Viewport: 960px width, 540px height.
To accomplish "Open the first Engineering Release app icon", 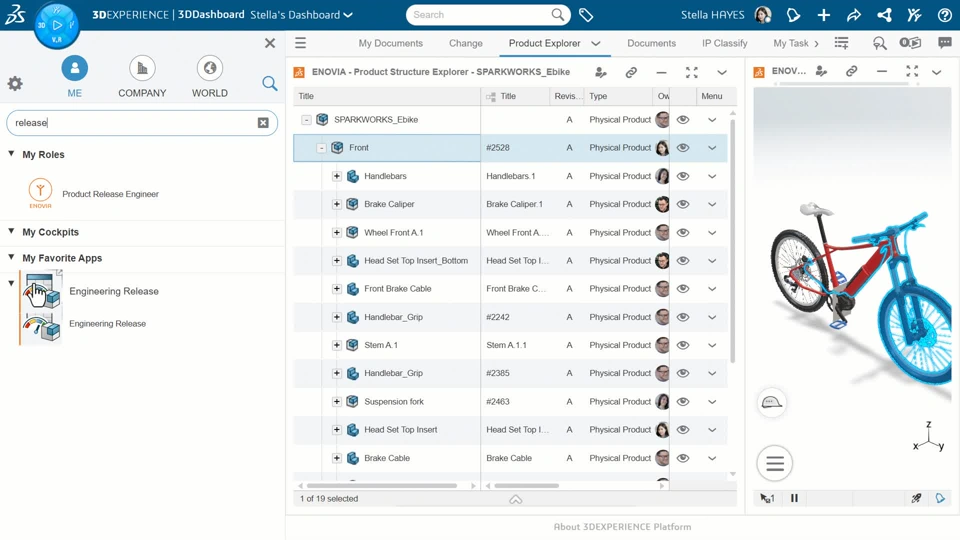I will (x=42, y=291).
